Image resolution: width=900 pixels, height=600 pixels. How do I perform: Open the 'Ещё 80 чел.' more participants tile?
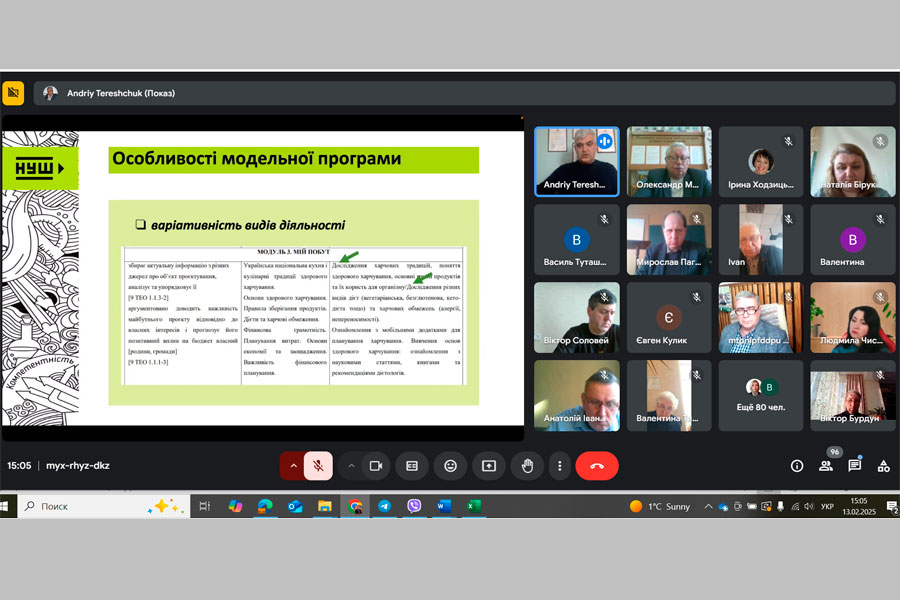tap(761, 396)
